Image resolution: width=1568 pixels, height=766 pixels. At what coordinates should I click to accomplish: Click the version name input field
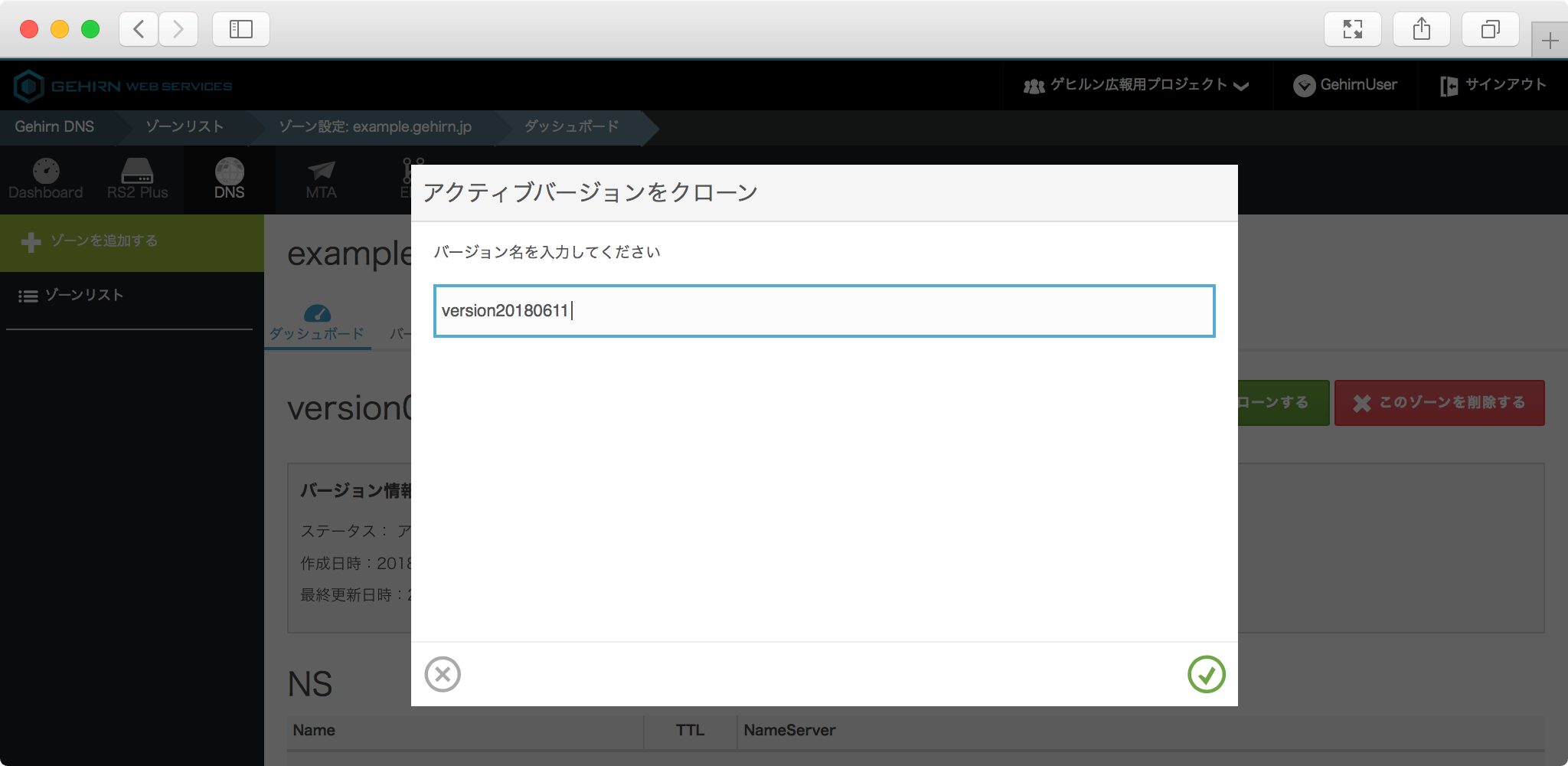(x=824, y=311)
